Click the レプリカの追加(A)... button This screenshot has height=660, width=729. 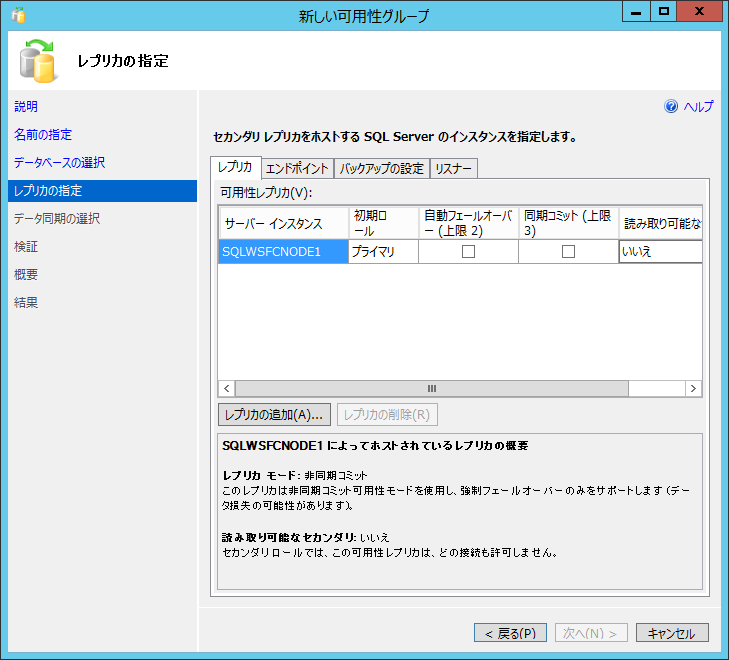pos(274,414)
